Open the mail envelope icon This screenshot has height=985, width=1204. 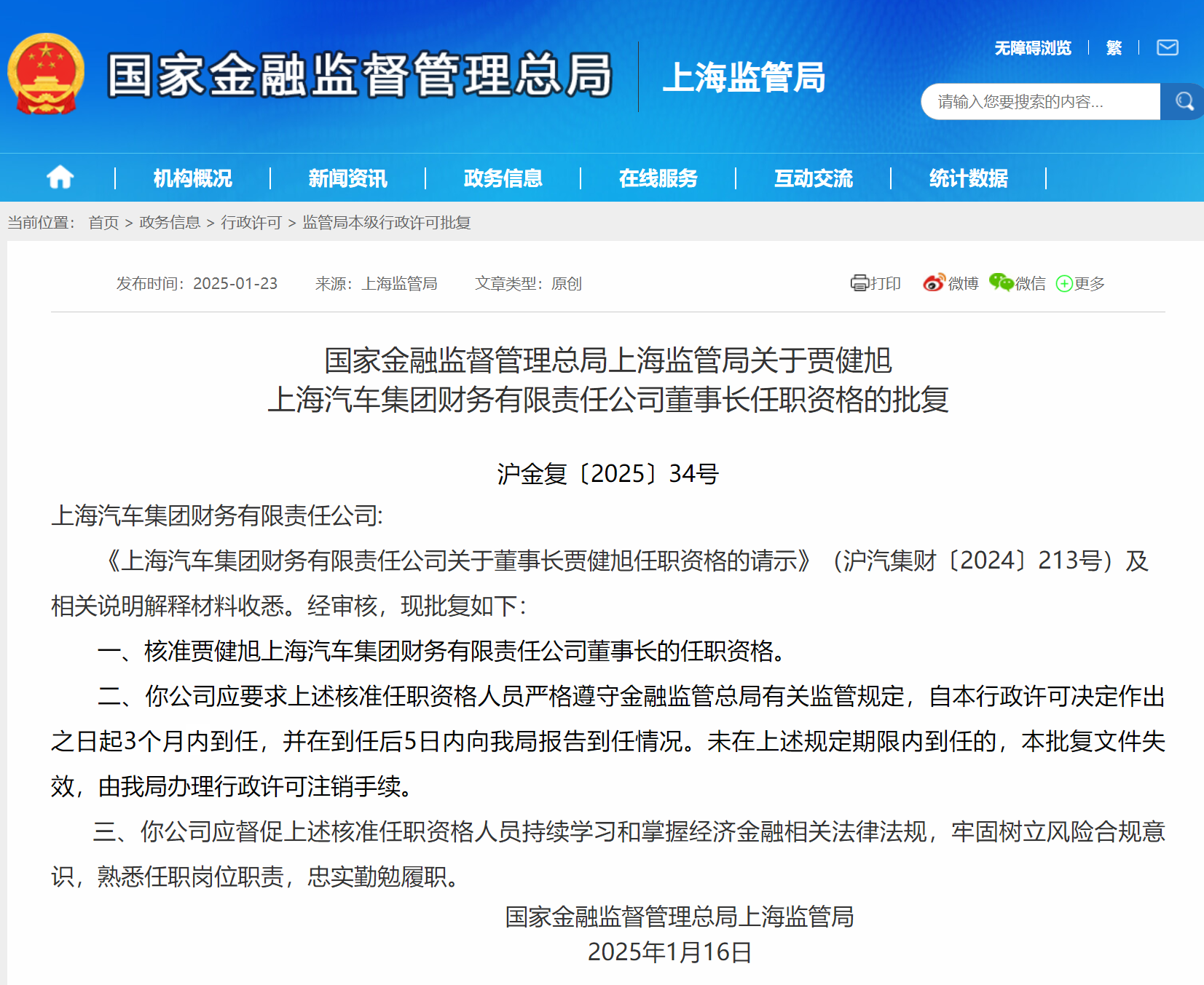point(1167,48)
